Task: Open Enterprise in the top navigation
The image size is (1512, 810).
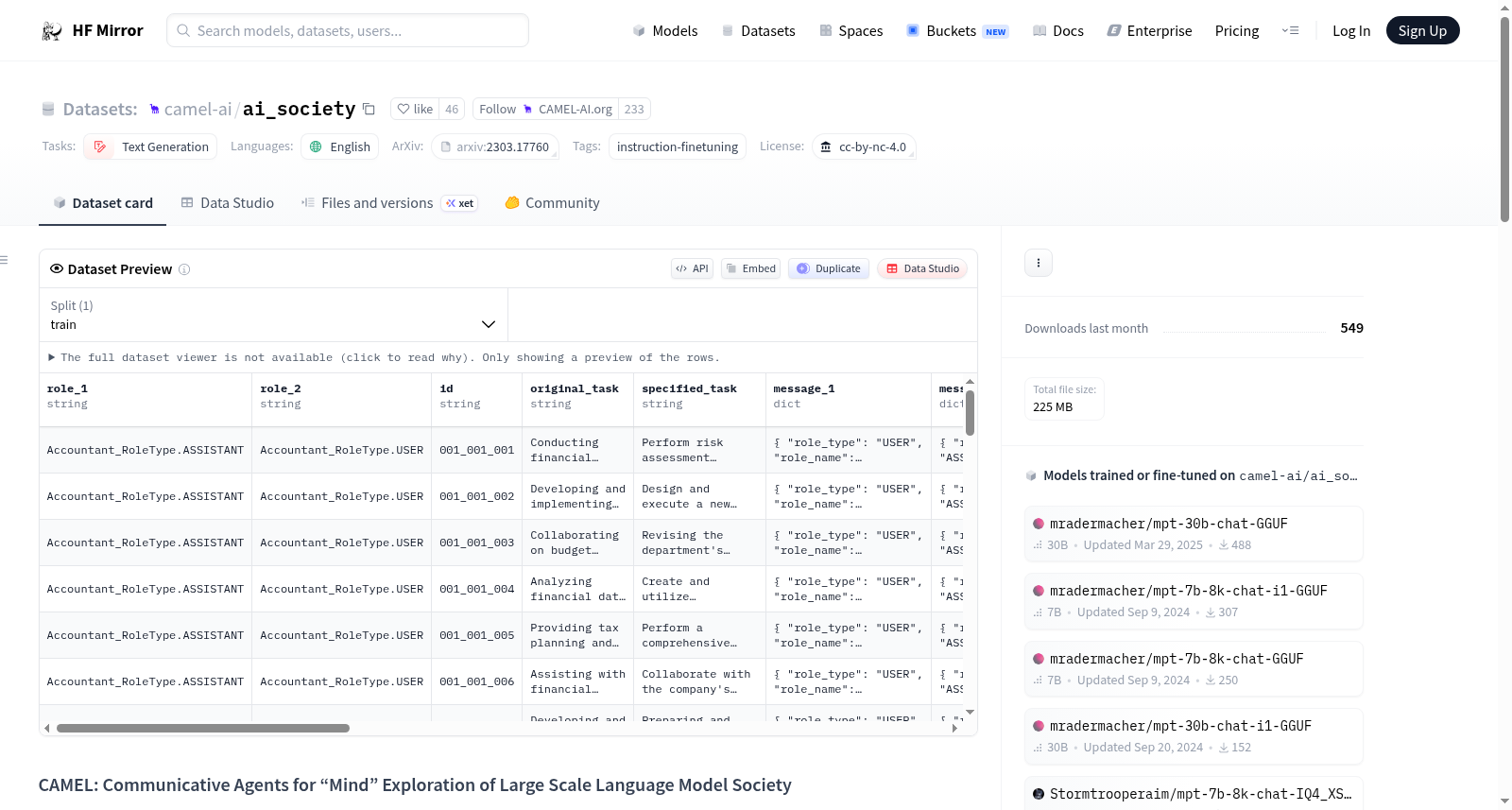Action: pos(1150,30)
